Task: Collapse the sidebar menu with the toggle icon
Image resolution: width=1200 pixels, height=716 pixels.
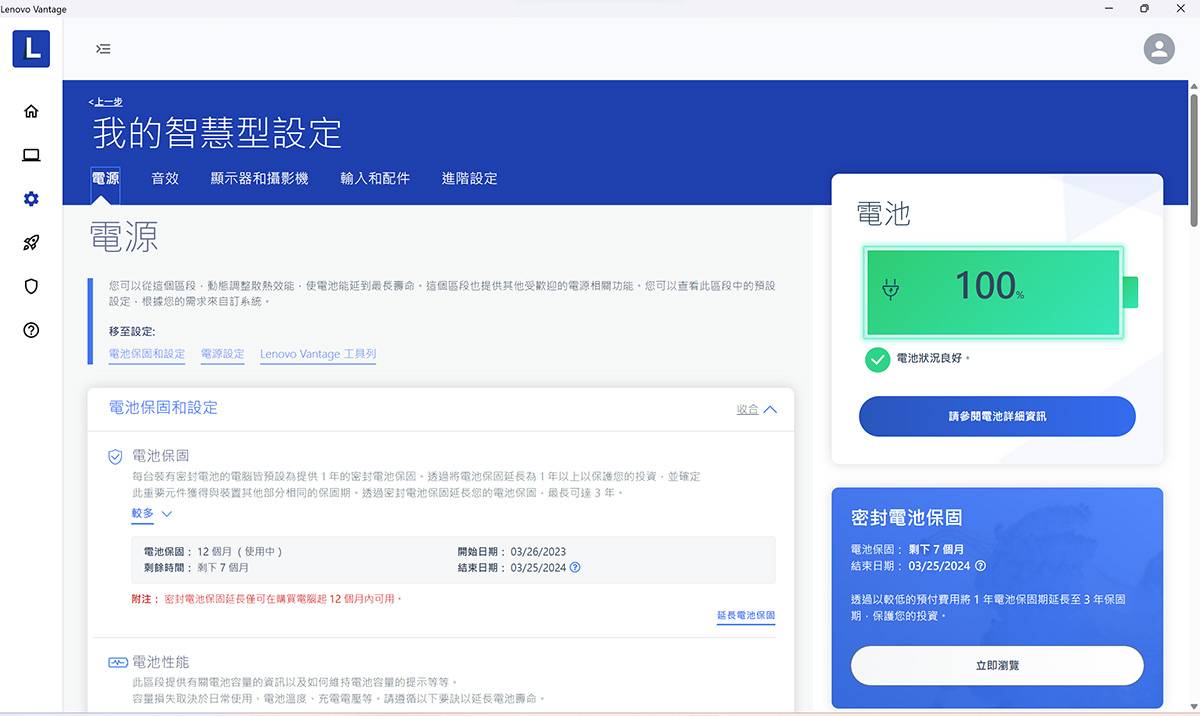Action: pos(103,49)
